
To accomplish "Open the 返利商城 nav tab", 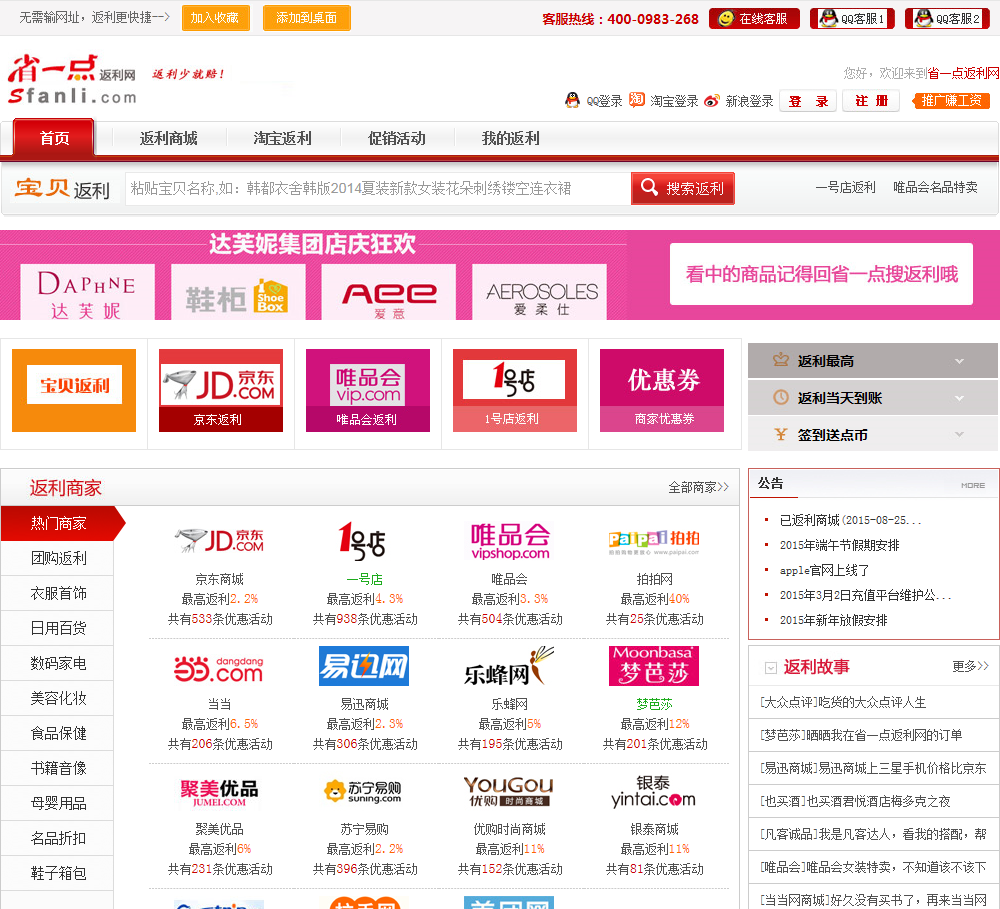I will pos(168,138).
